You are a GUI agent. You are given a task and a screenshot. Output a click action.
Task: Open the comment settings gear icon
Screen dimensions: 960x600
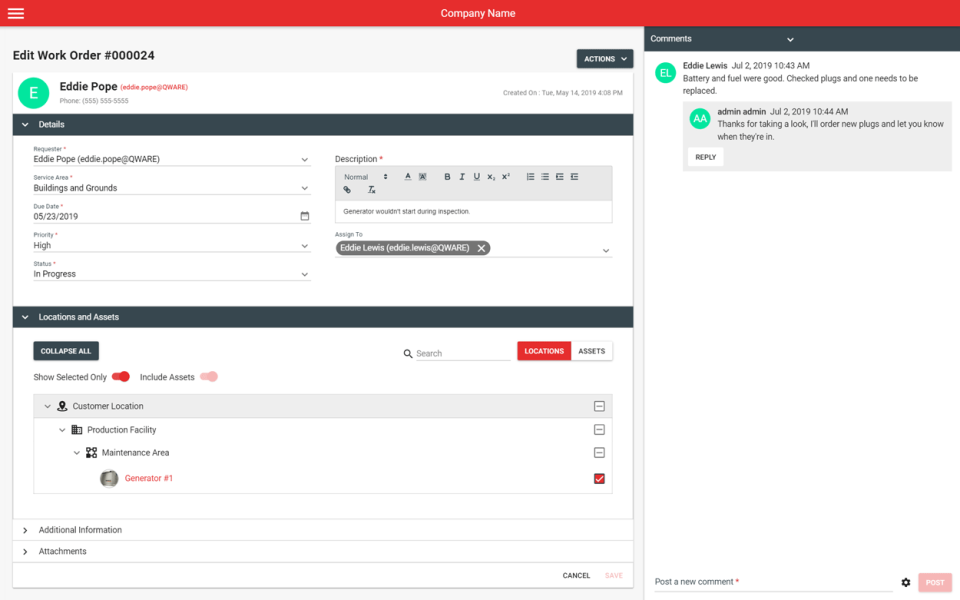pyautogui.click(x=906, y=582)
